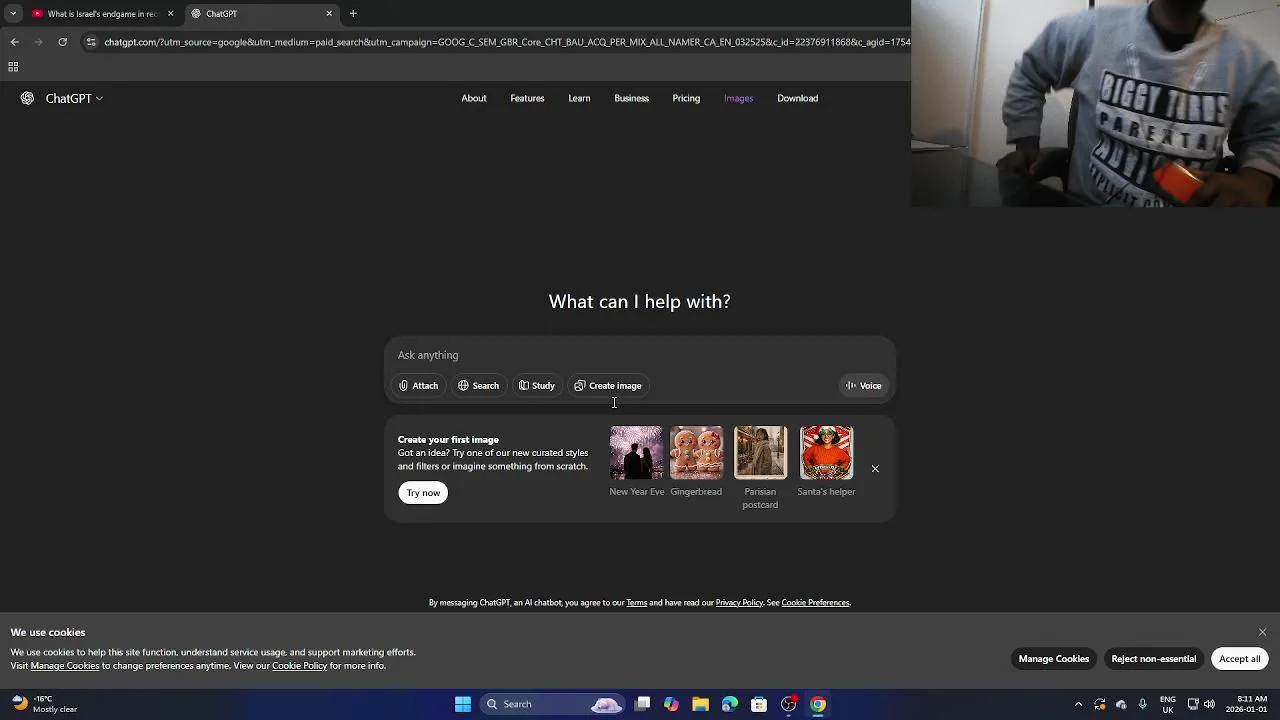The width and height of the screenshot is (1280, 720).
Task: Open a new browser tab with plus
Action: tap(353, 14)
